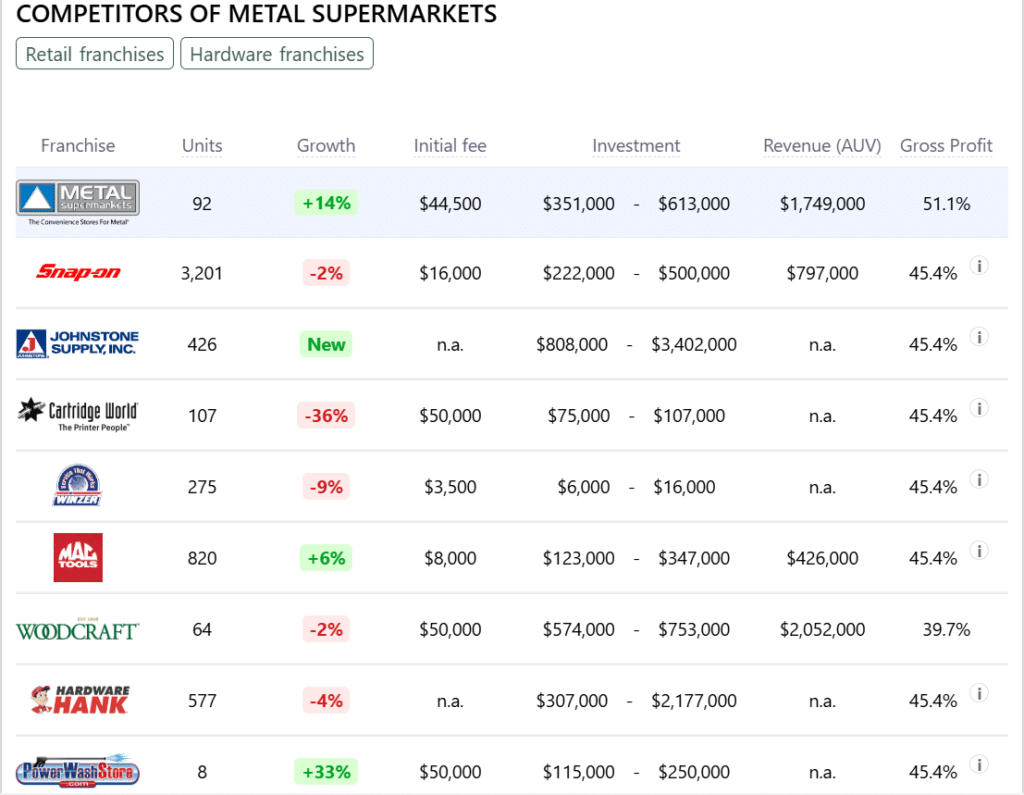Open the Mac Tools logo
1024x795 pixels.
click(x=78, y=557)
